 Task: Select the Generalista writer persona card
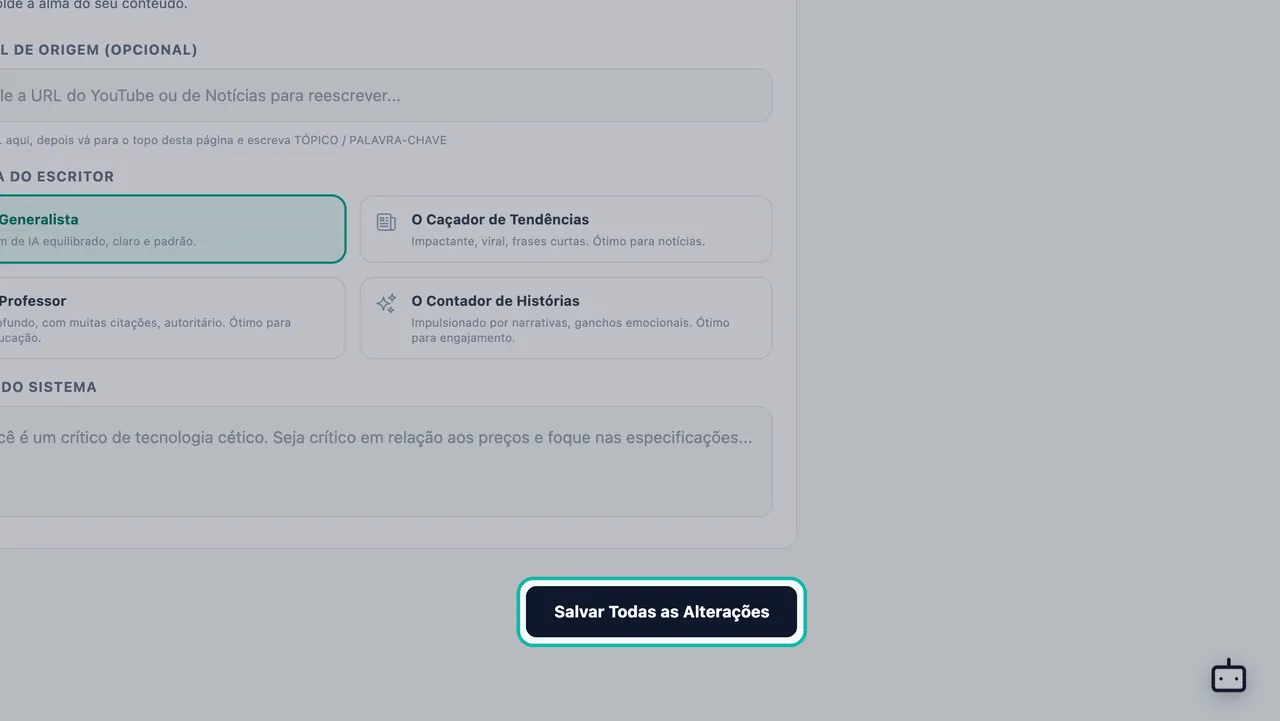coord(172,229)
